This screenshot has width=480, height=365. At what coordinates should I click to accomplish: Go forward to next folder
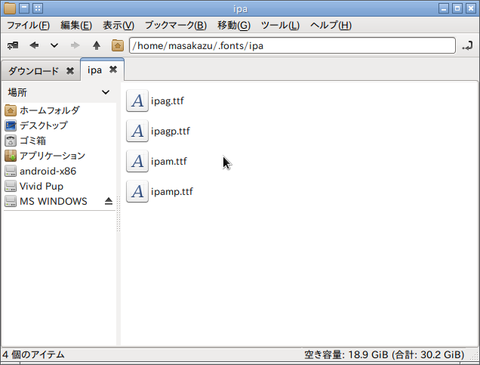(x=75, y=45)
